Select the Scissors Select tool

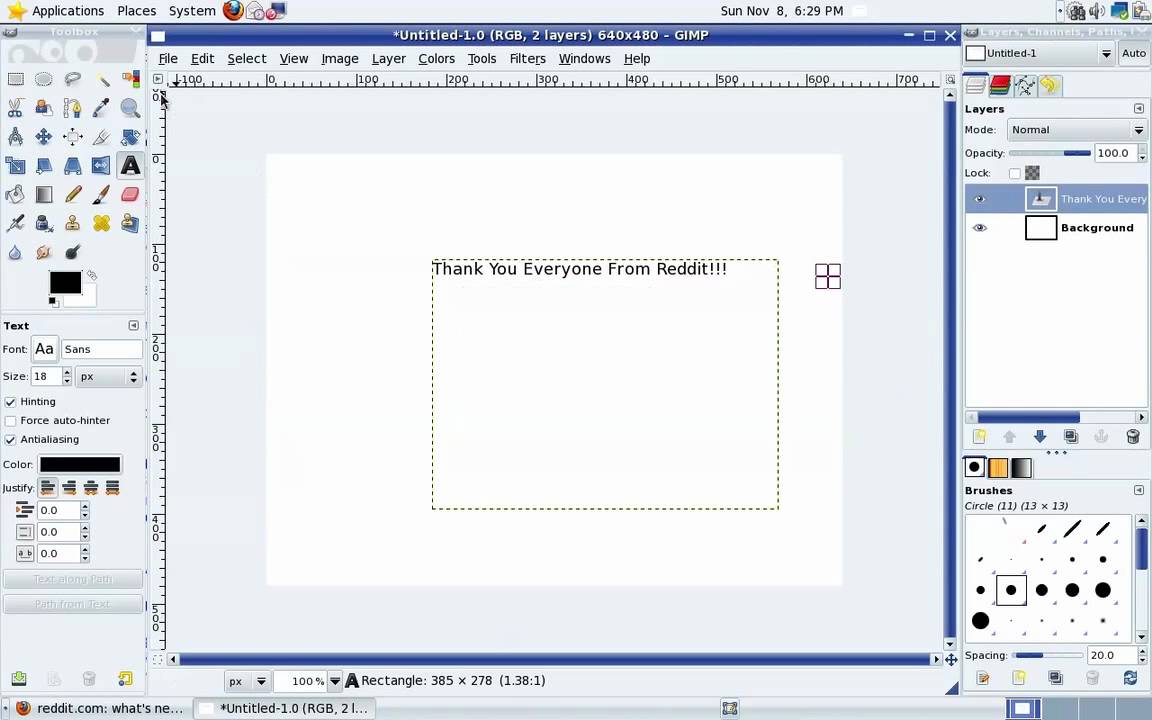pos(15,108)
